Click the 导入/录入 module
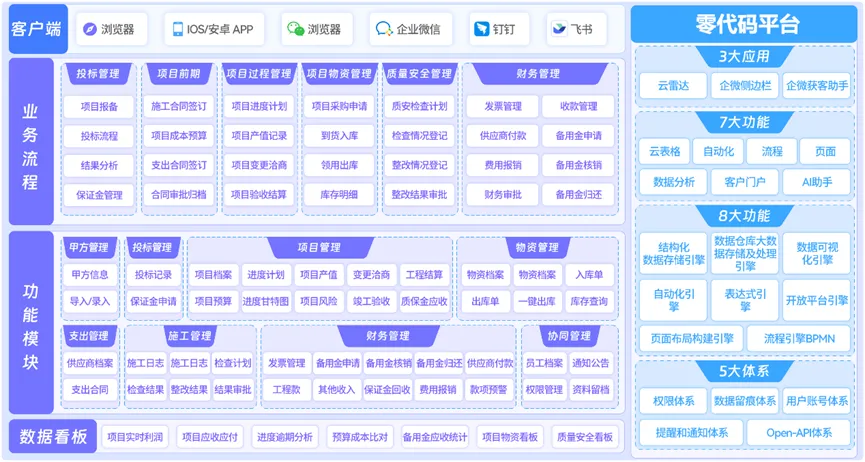 (x=90, y=301)
